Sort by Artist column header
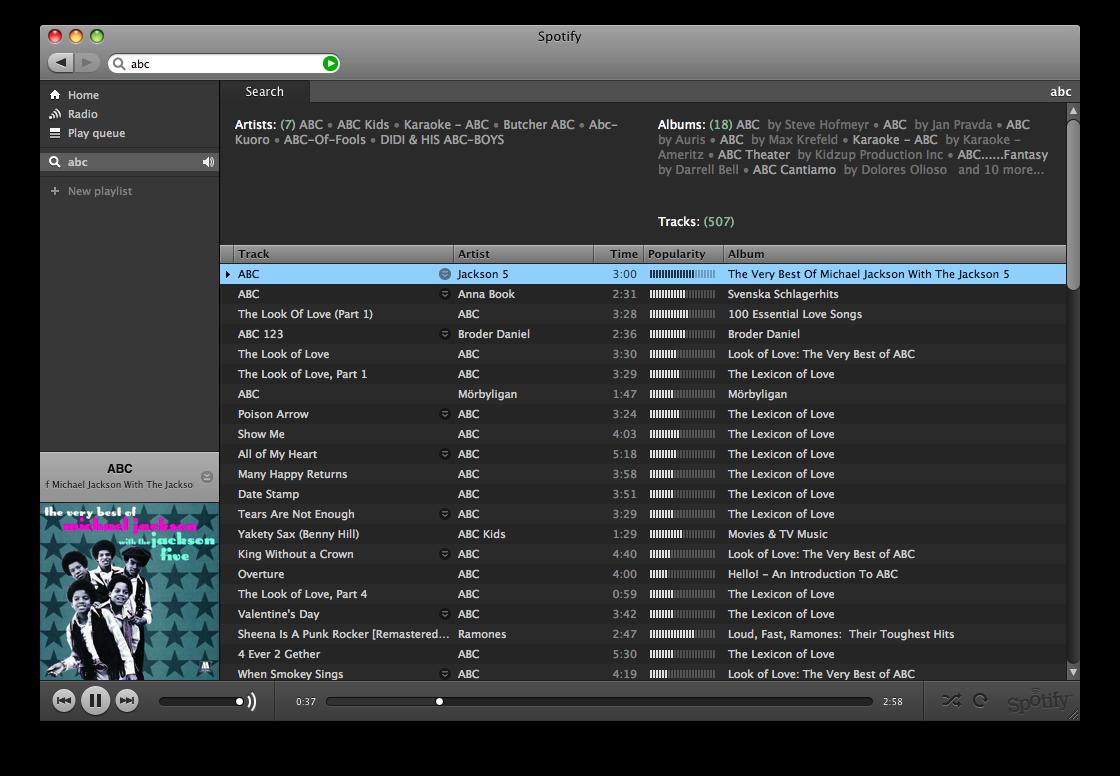This screenshot has width=1120, height=776. 523,254
